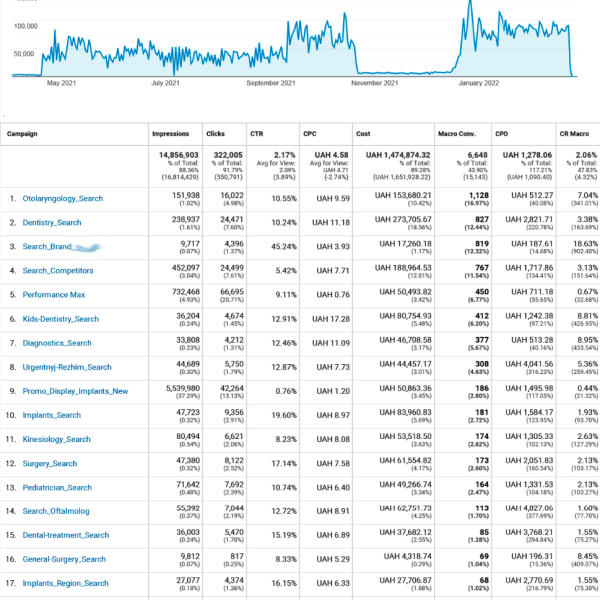600x600 pixels.
Task: Select the Performance Max campaign
Action: (56, 295)
